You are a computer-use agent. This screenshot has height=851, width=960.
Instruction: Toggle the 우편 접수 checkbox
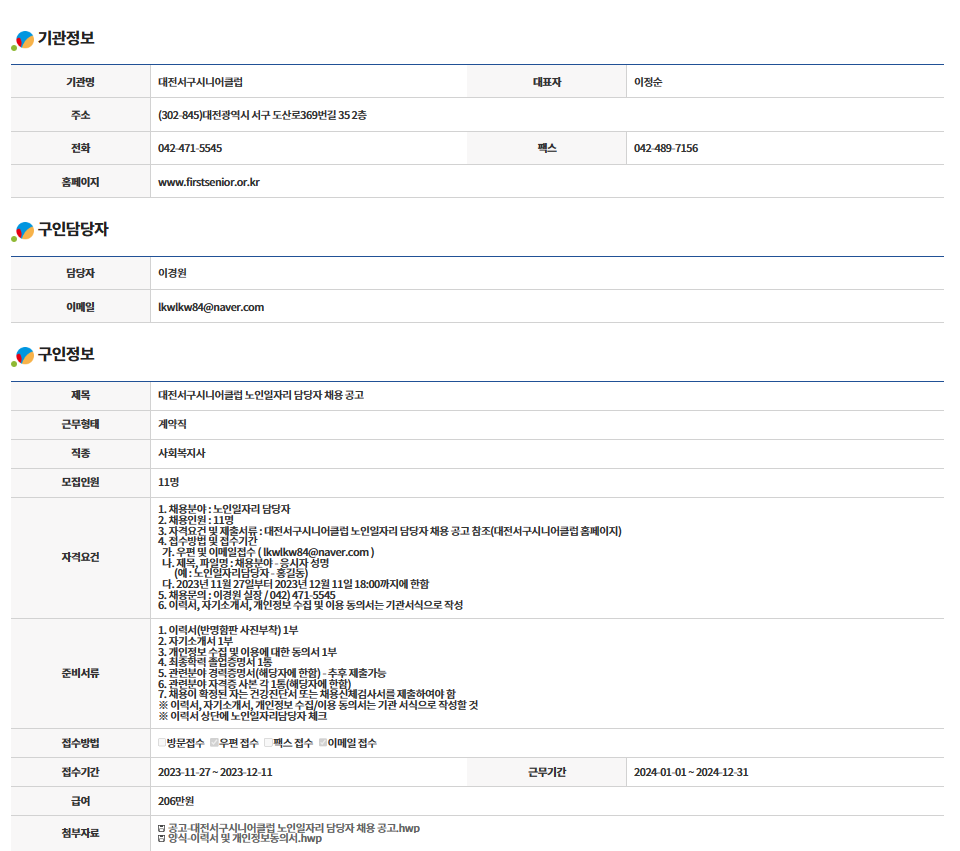coord(214,743)
